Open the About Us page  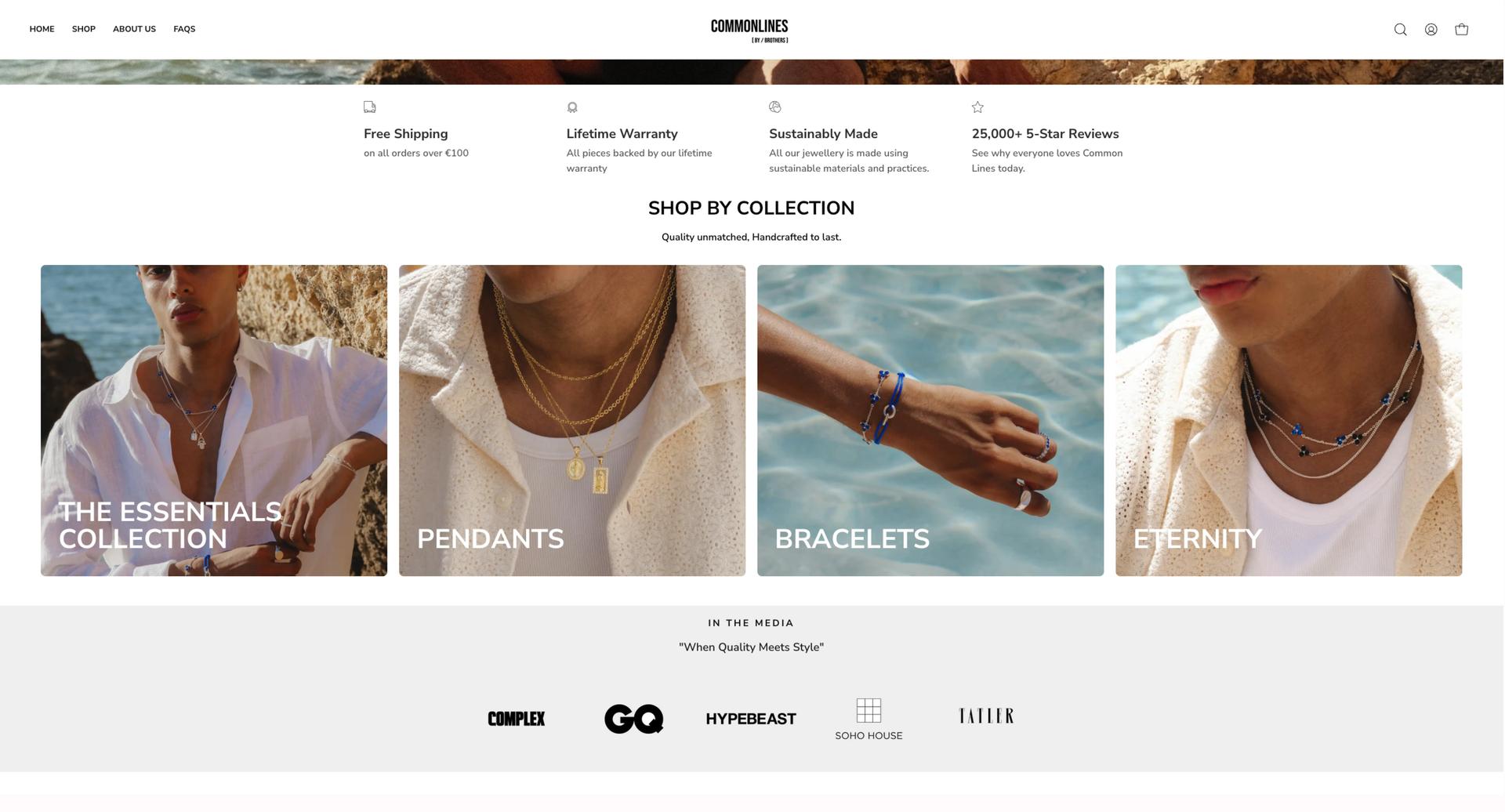coord(134,29)
